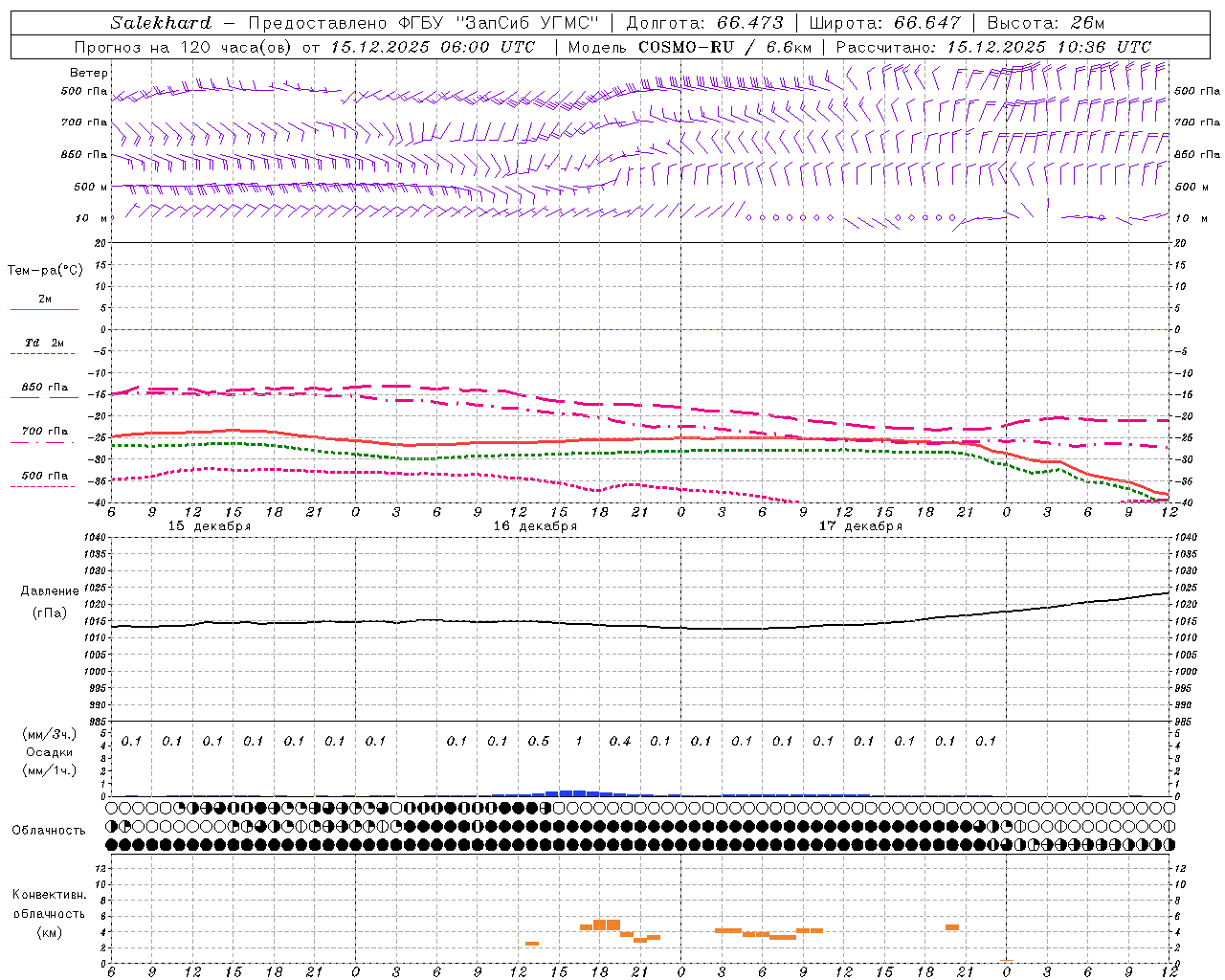Click 'Рассчитано: 15.12.2025 10:36 UTC' timestamp
The height and width of the screenshot is (980, 1225).
coord(993,47)
